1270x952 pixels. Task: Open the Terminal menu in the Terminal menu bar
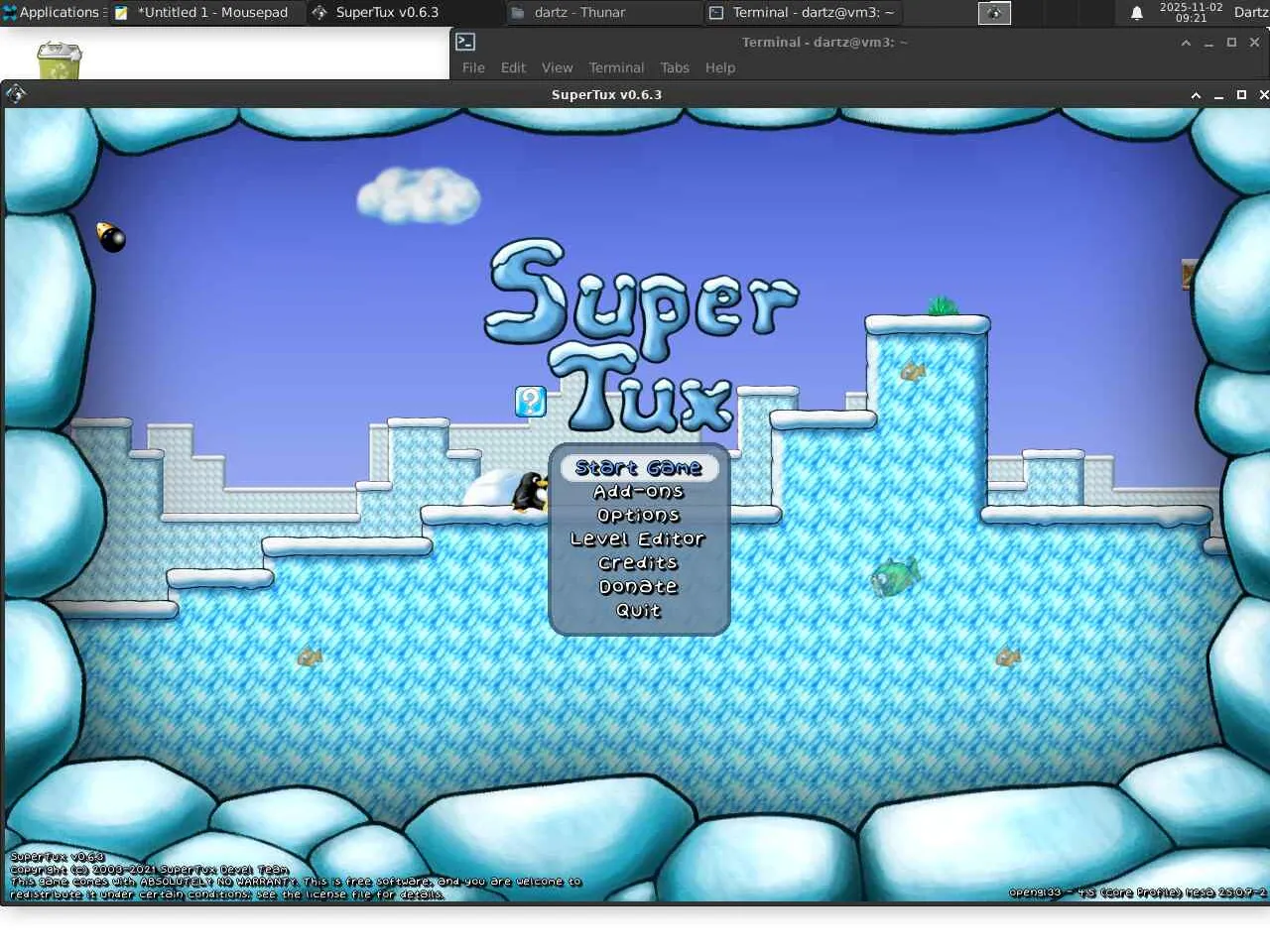[616, 67]
